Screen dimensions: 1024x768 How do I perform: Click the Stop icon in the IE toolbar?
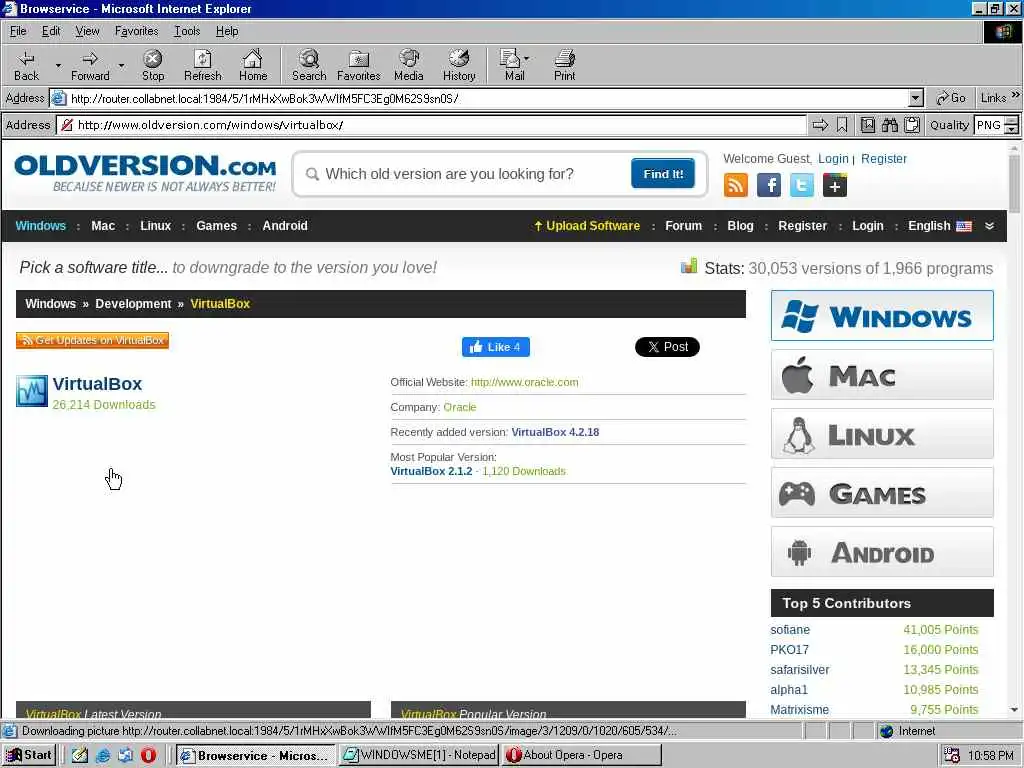[153, 59]
